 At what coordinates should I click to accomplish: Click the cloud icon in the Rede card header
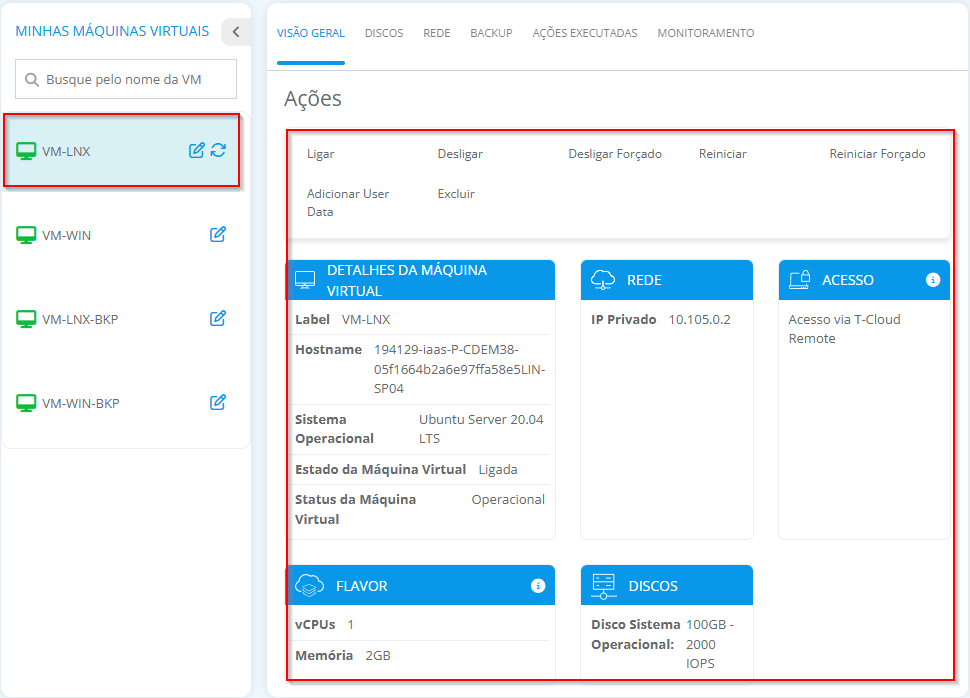(603, 280)
